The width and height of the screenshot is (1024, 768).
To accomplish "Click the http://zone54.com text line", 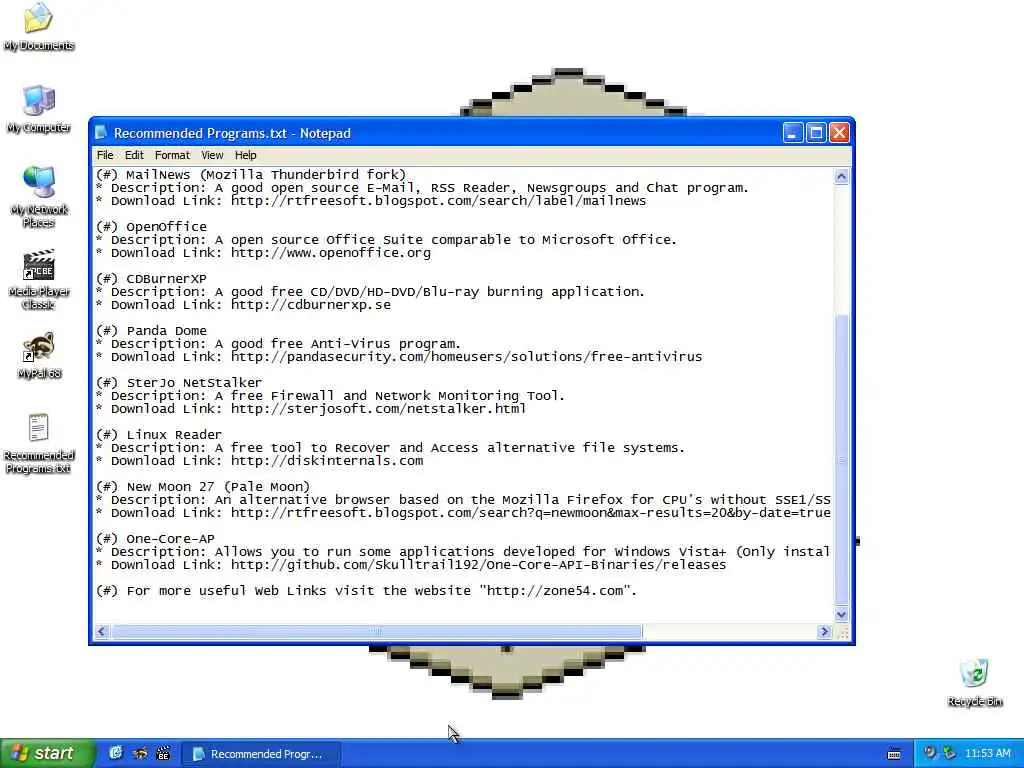I will 366,590.
